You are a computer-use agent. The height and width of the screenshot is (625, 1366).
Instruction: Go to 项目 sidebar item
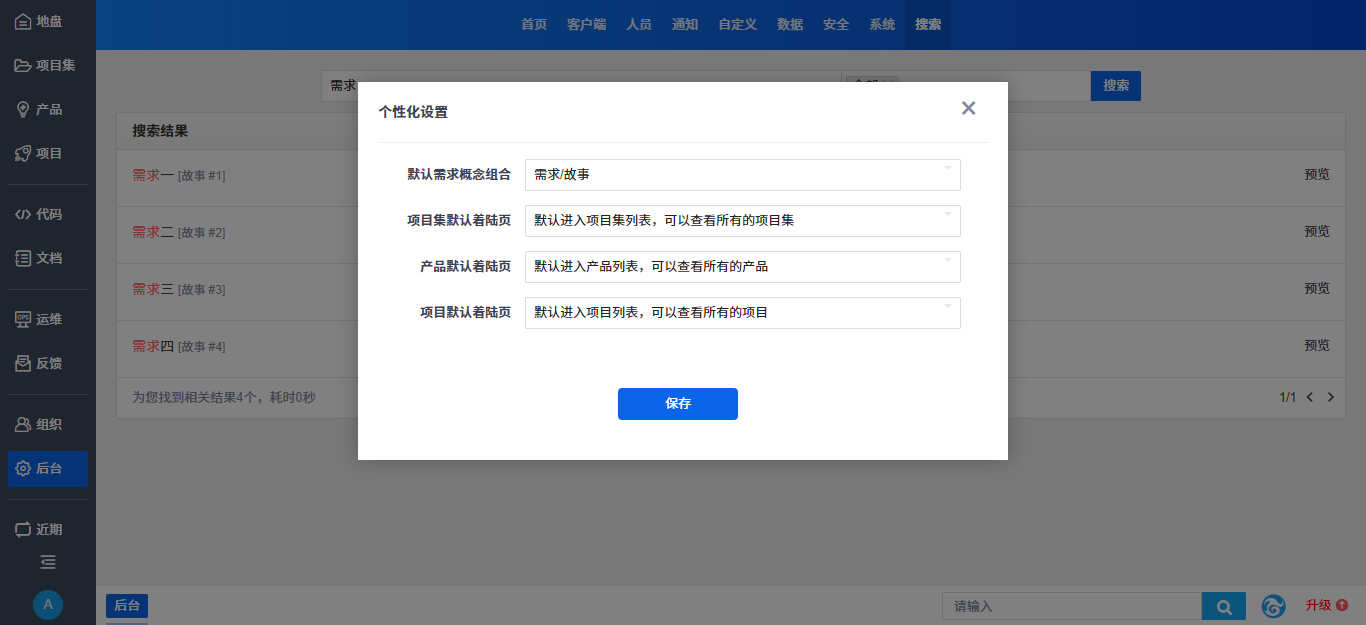(x=48, y=153)
